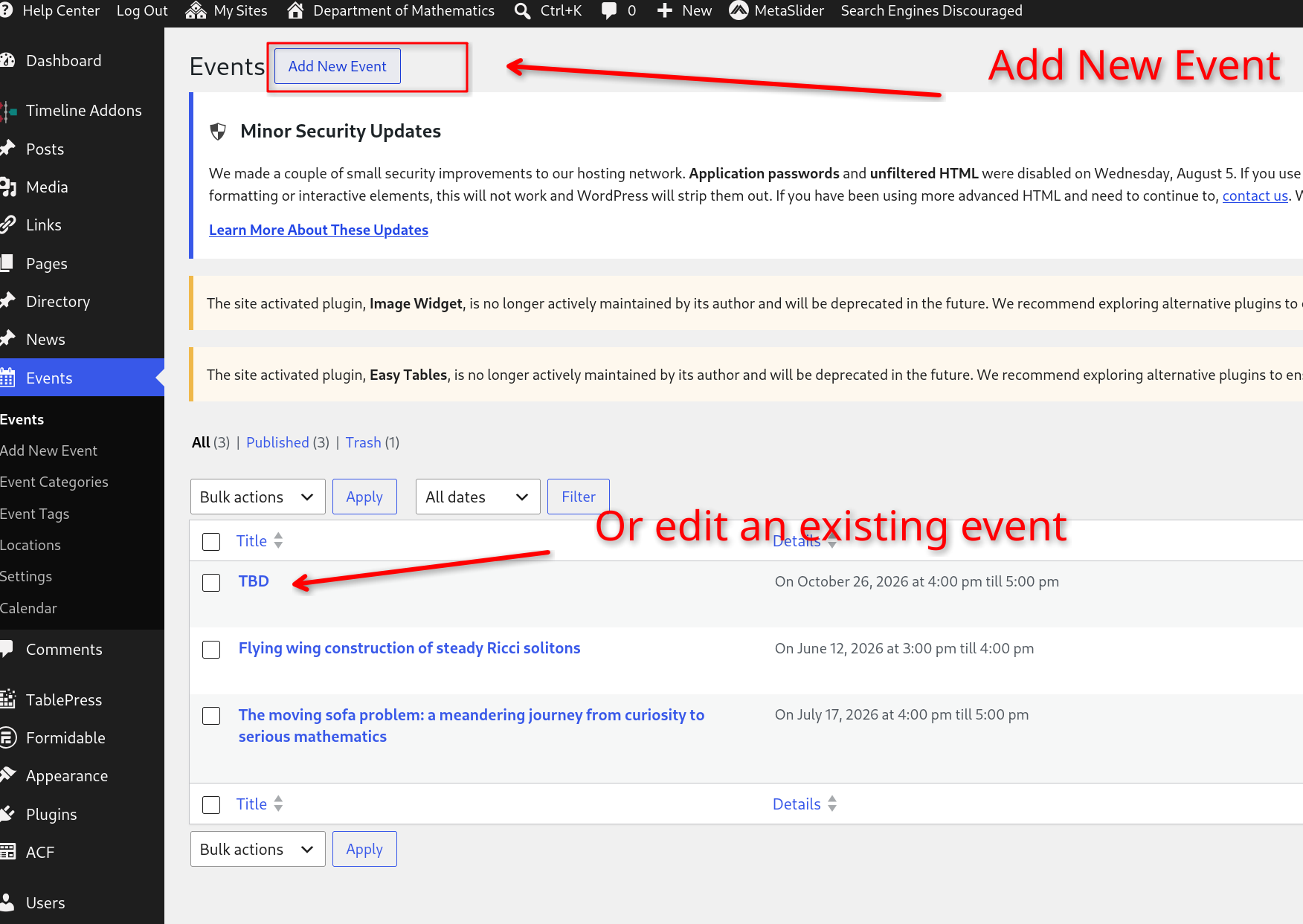Open The moving sofa problem event

point(472,726)
